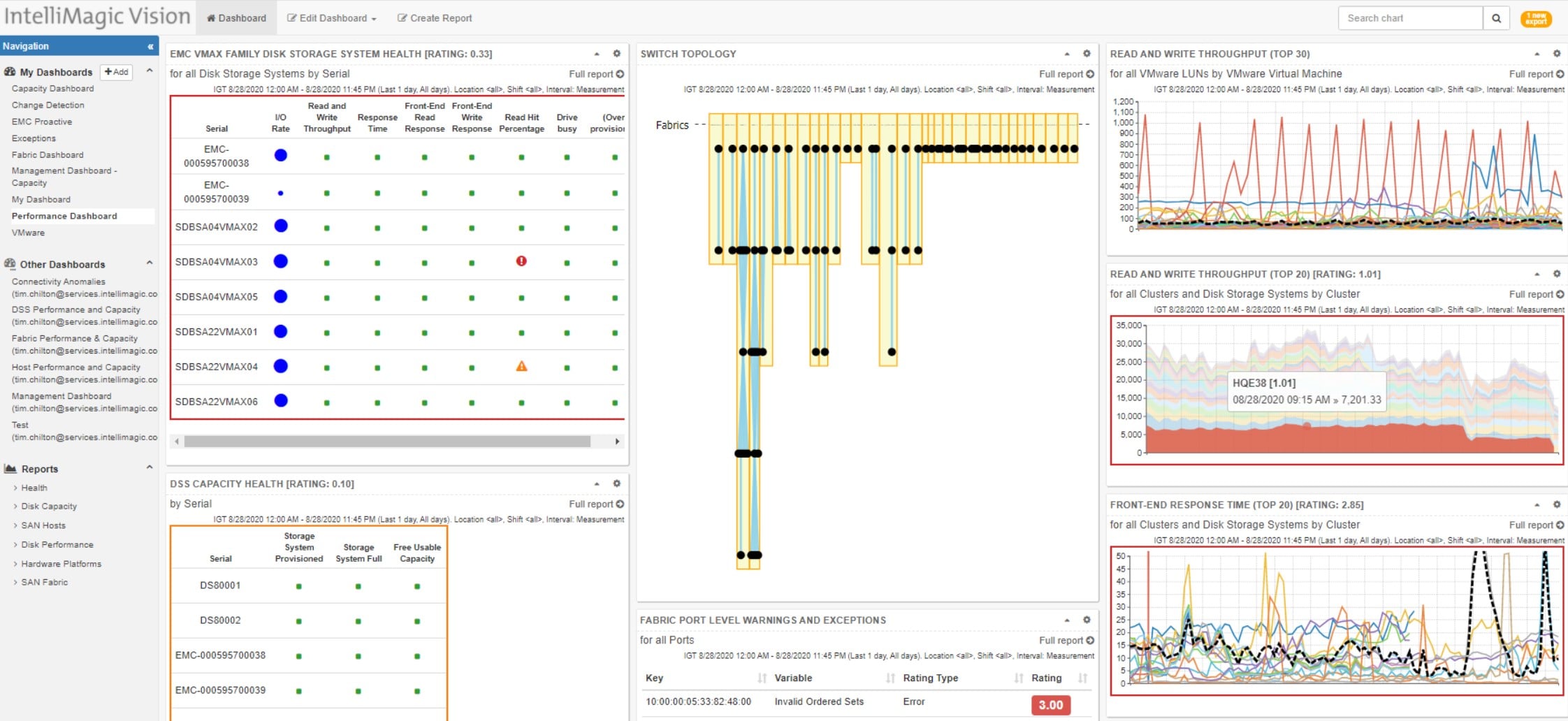Click the red 3.00 rating badge
This screenshot has width=1568, height=721.
pos(1050,705)
